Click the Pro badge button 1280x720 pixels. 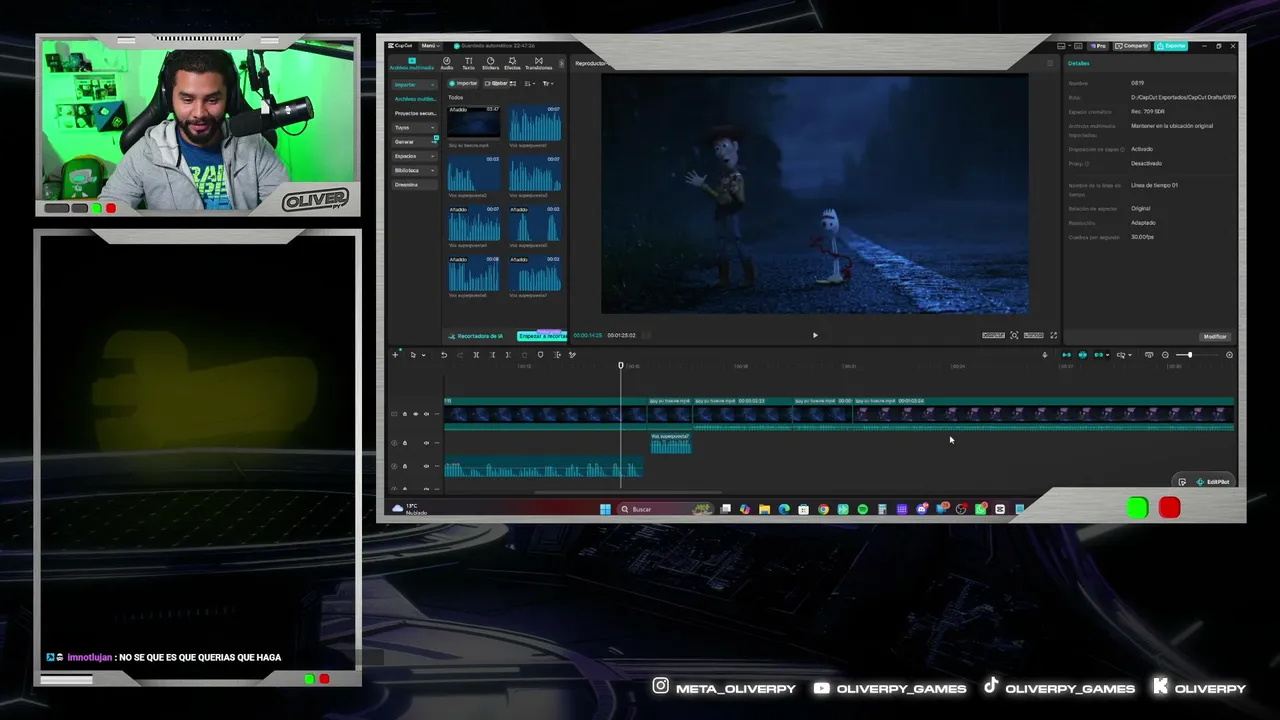coord(1099,46)
